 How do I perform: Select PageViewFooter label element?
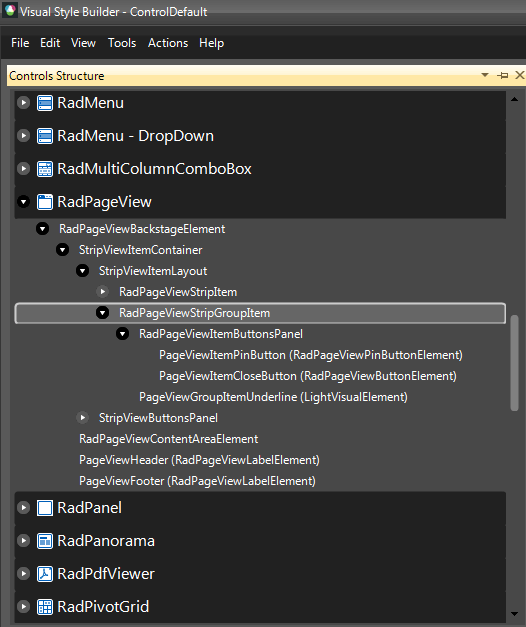click(197, 481)
